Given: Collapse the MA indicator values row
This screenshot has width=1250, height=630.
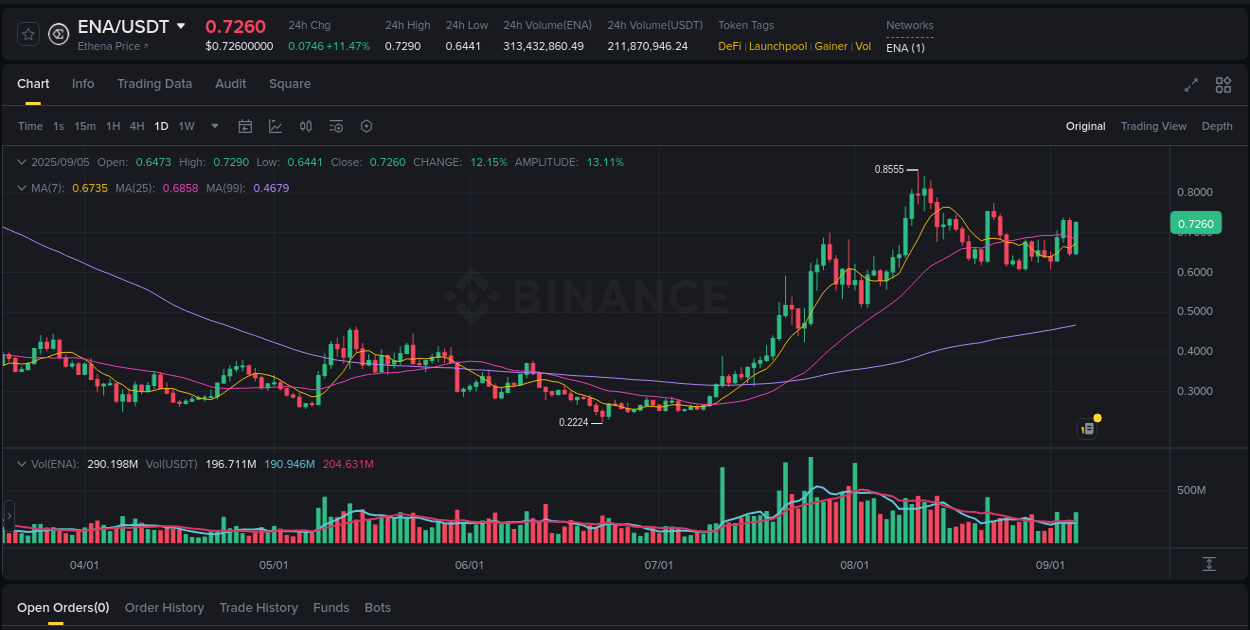Looking at the screenshot, I should pos(21,187).
